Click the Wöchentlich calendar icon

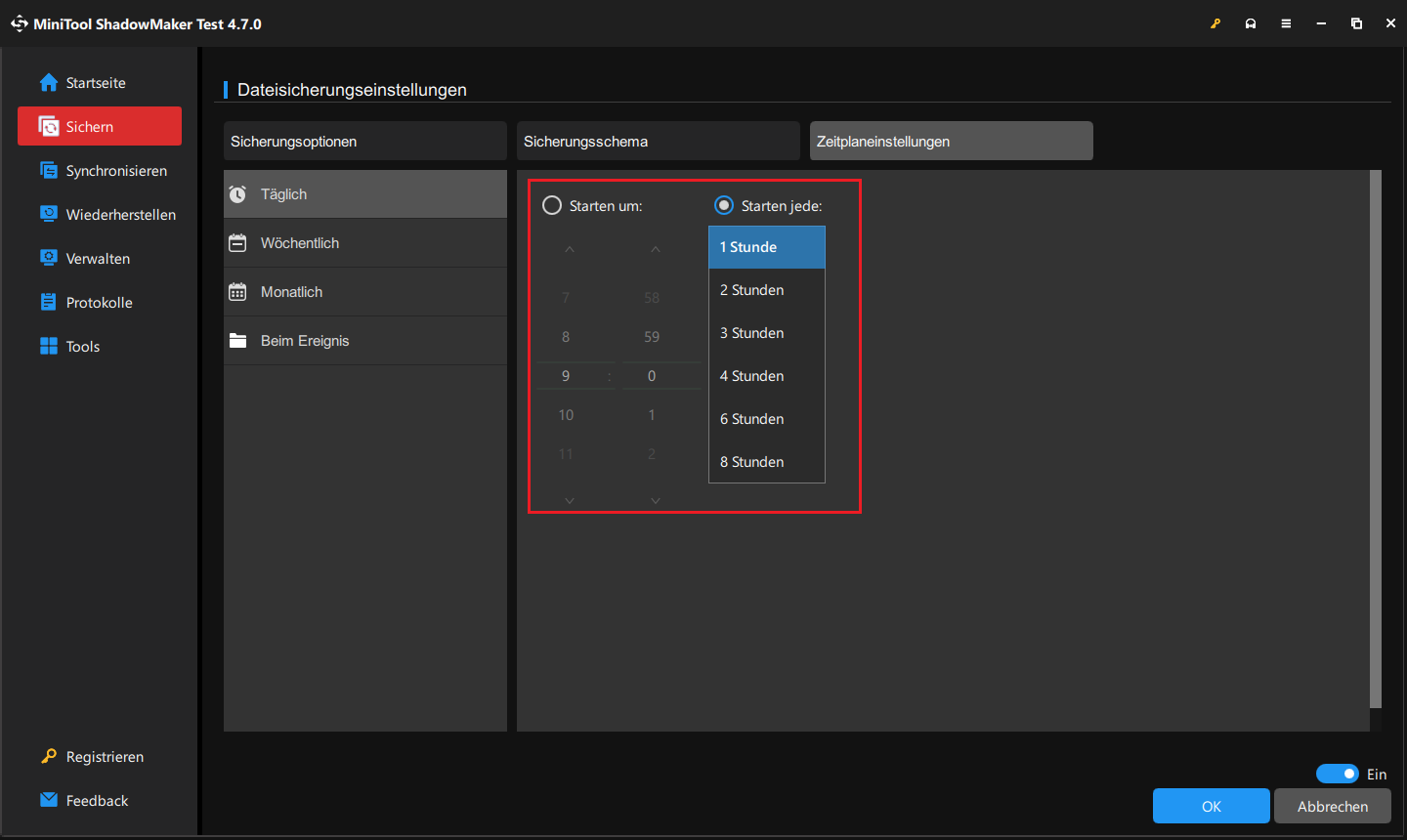click(x=237, y=243)
